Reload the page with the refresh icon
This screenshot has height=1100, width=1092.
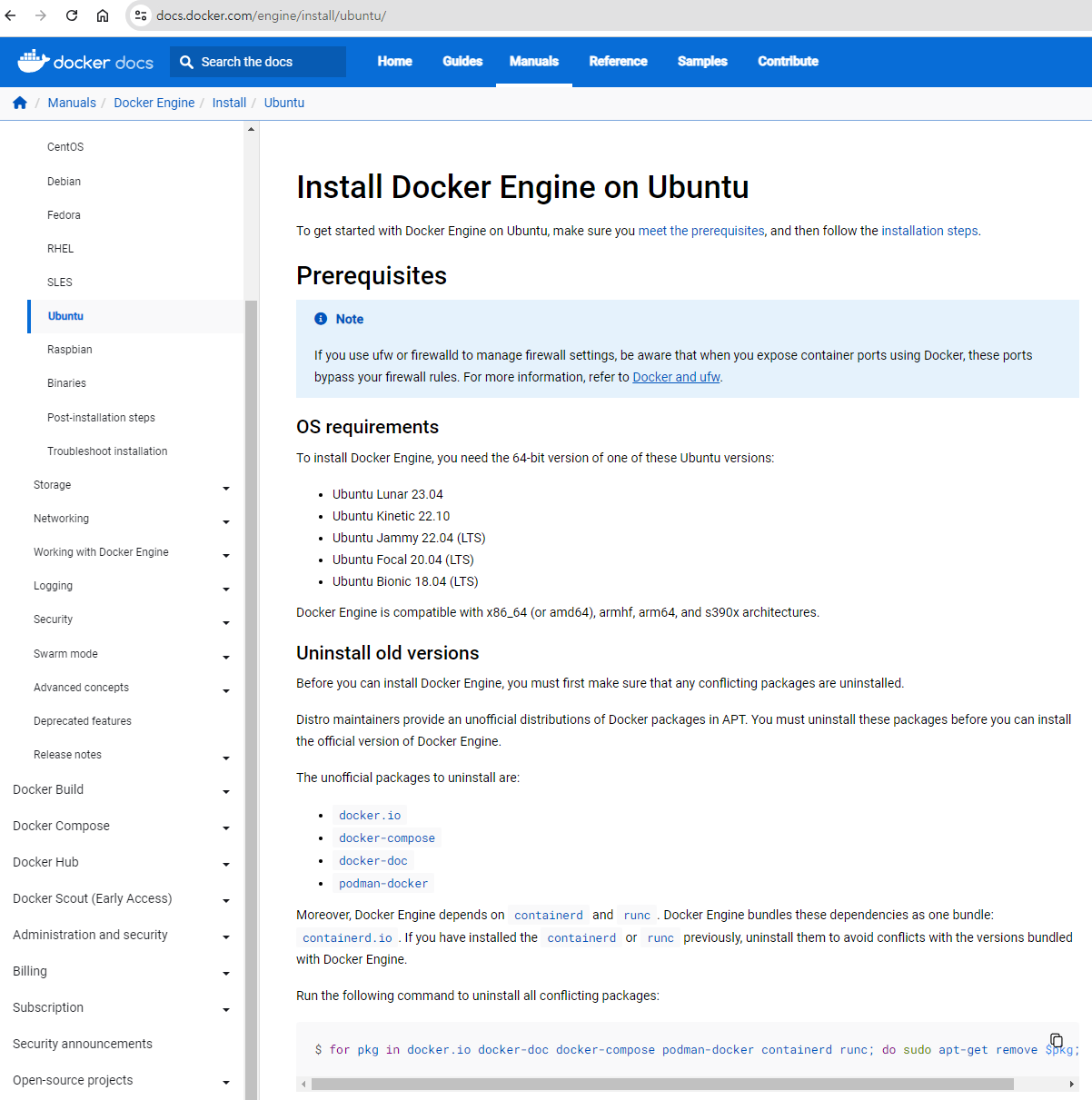point(72,15)
